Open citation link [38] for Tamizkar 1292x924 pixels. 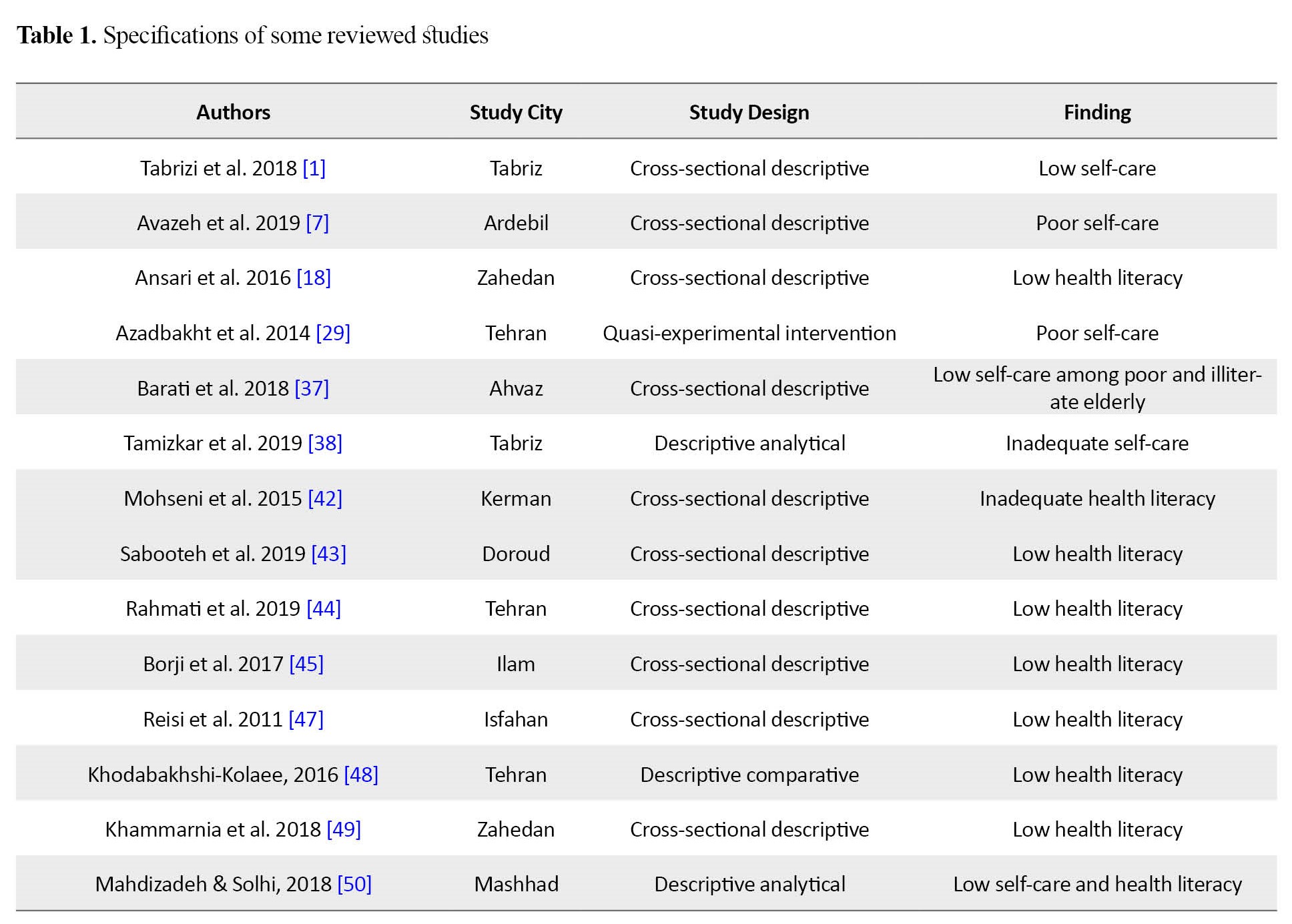(x=325, y=443)
